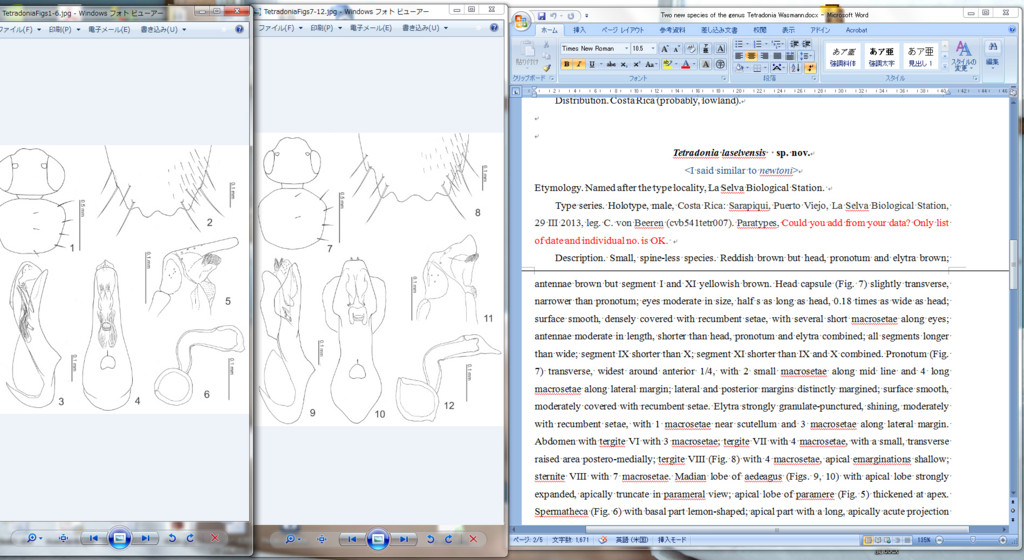Toggle show paragraph marks

[x=810, y=67]
